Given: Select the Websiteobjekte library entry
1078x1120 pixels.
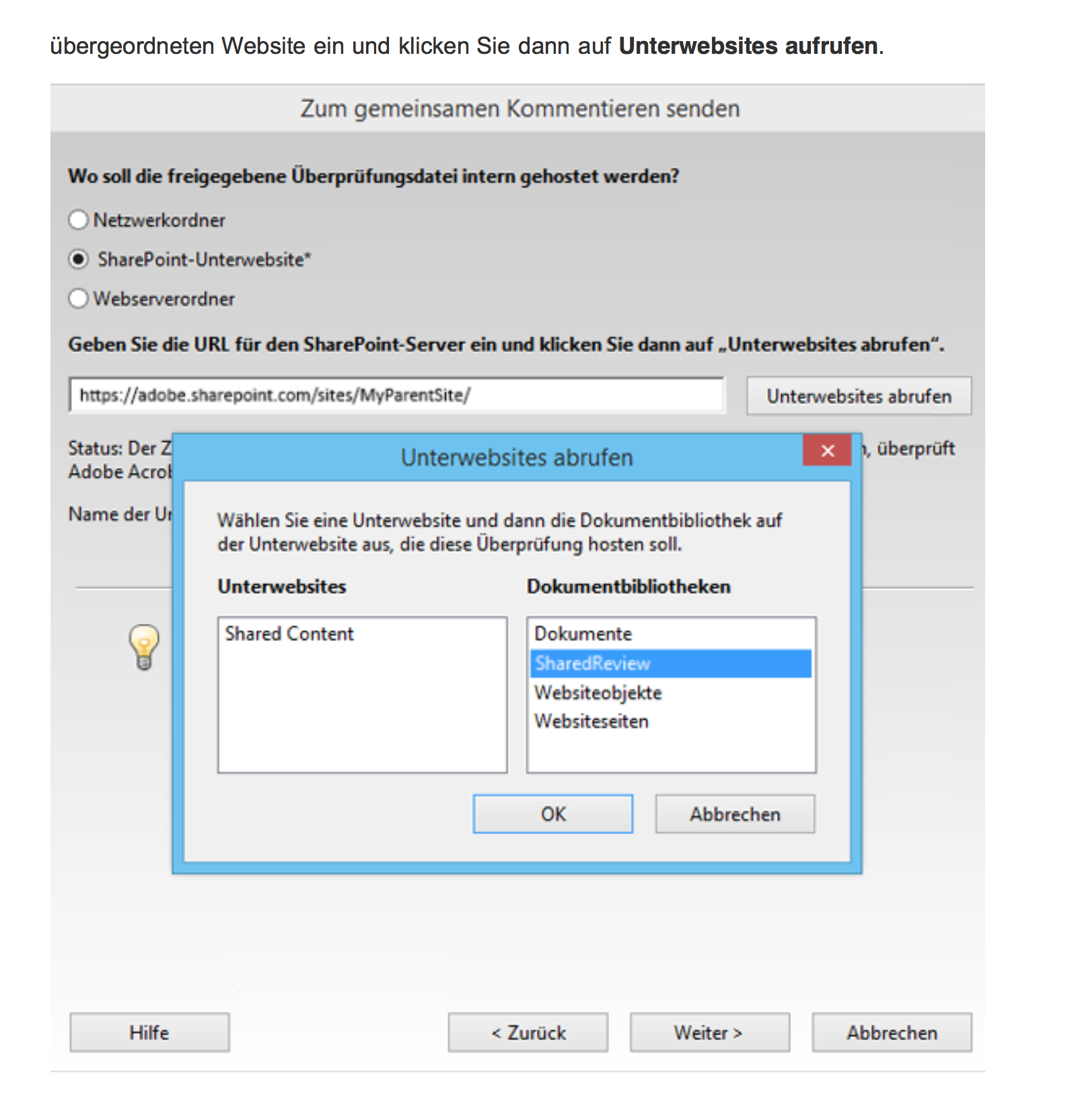Looking at the screenshot, I should tap(598, 693).
